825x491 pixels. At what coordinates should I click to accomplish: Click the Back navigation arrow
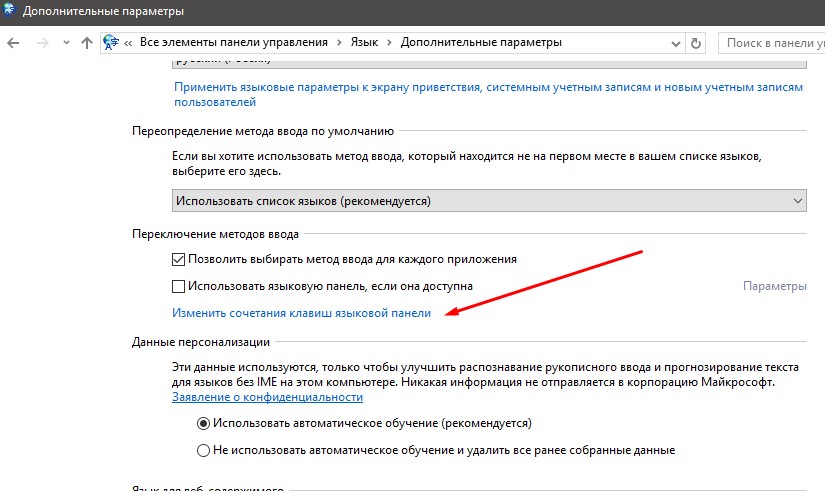(x=14, y=43)
